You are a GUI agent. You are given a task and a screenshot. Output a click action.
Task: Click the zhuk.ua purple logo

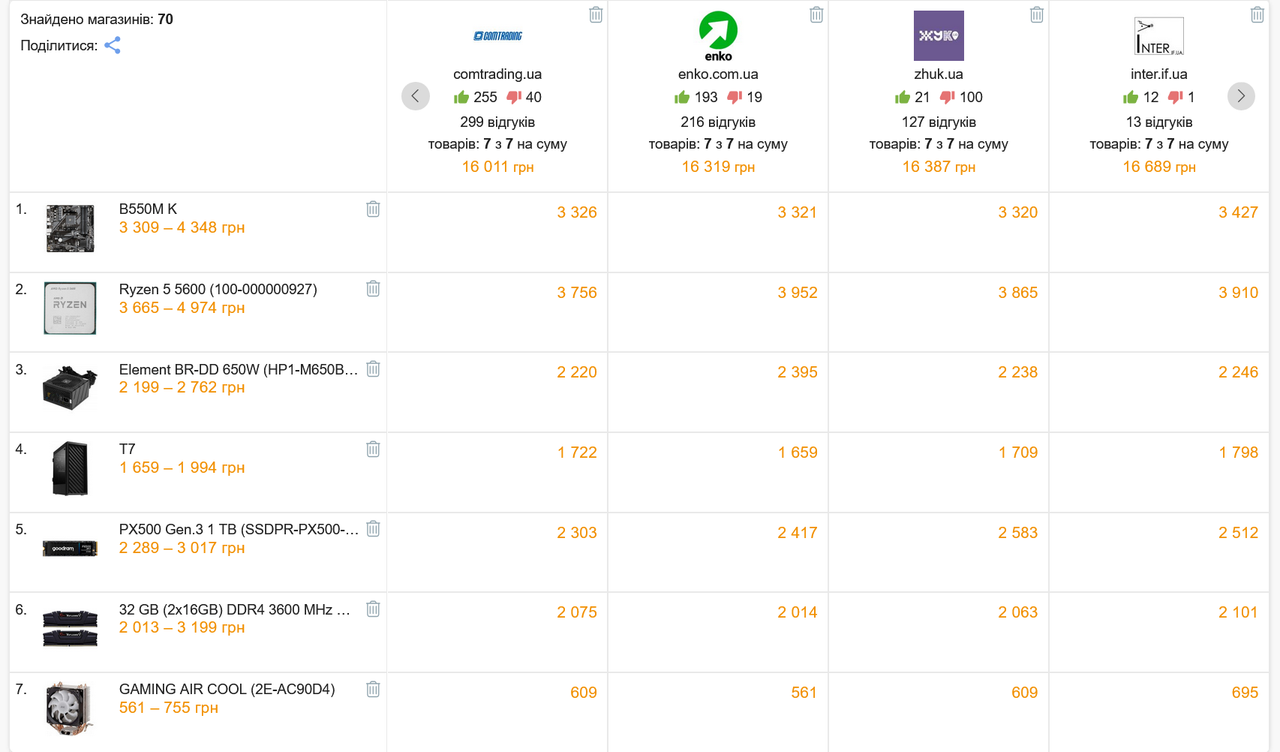(x=939, y=36)
